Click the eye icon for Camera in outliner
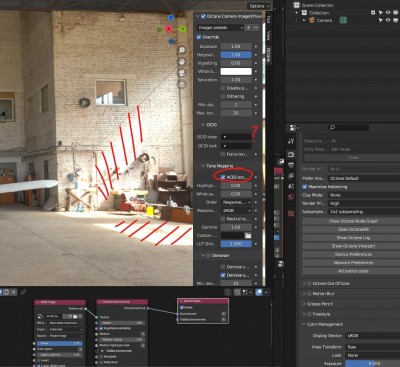 point(388,20)
